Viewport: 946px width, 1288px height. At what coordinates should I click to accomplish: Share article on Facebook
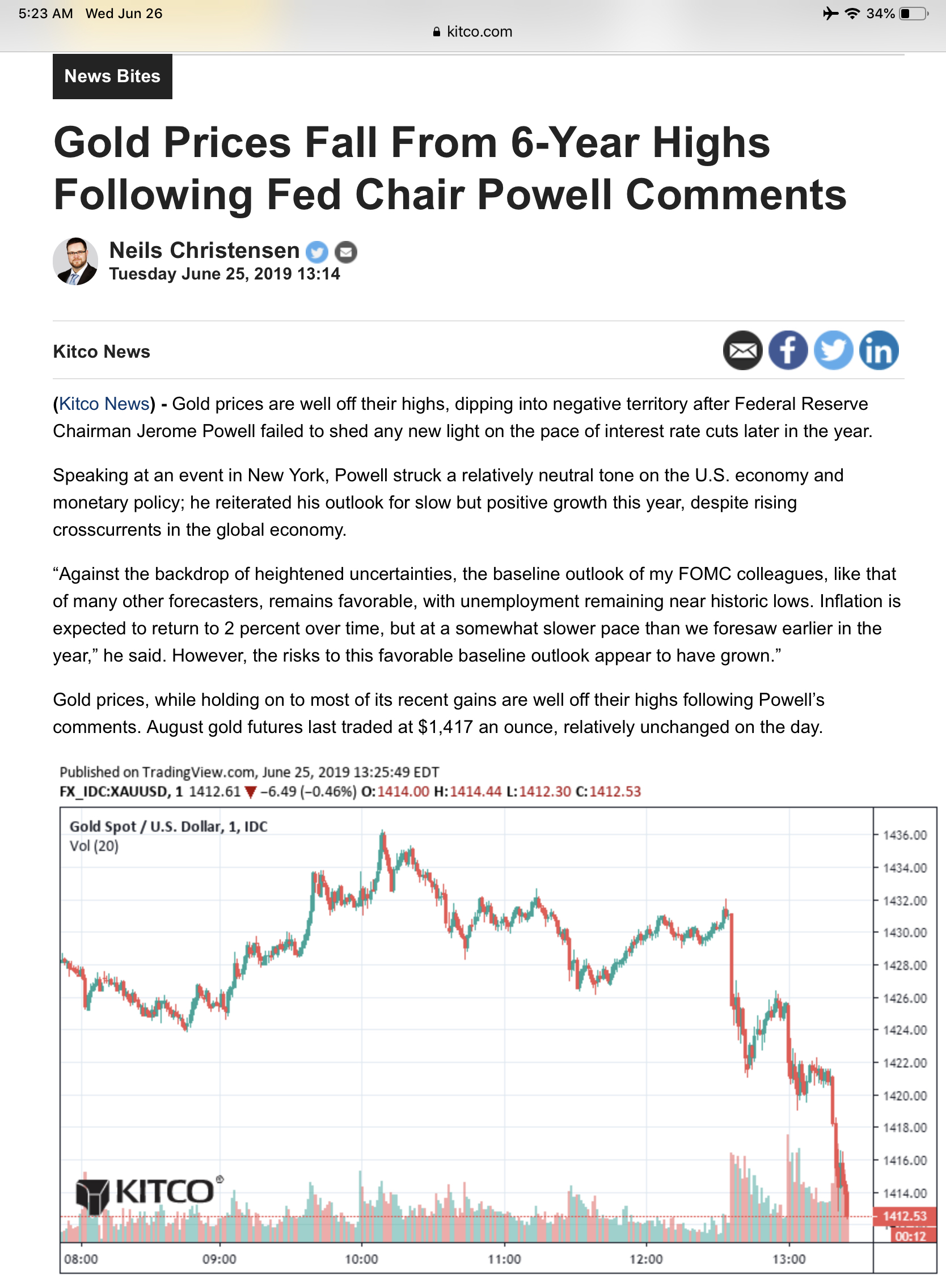click(787, 350)
